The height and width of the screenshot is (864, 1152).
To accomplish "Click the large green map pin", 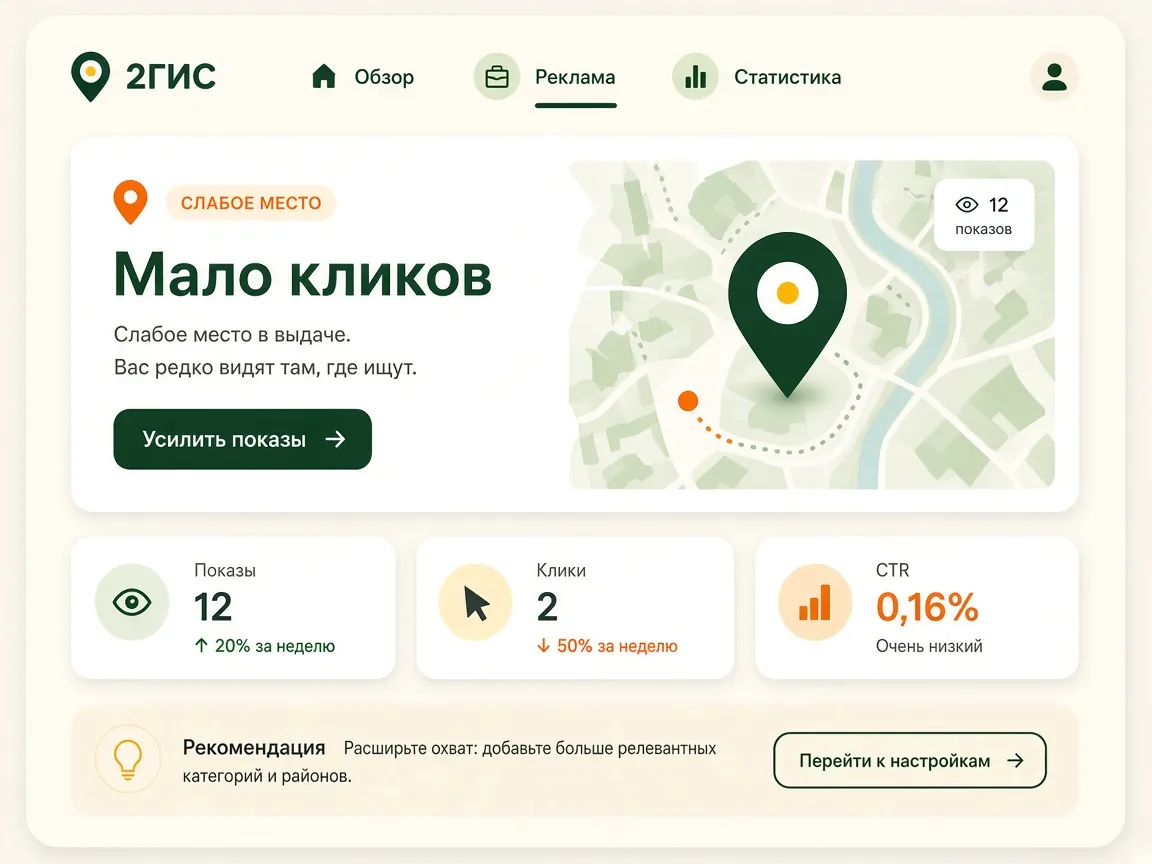I will pos(788,314).
